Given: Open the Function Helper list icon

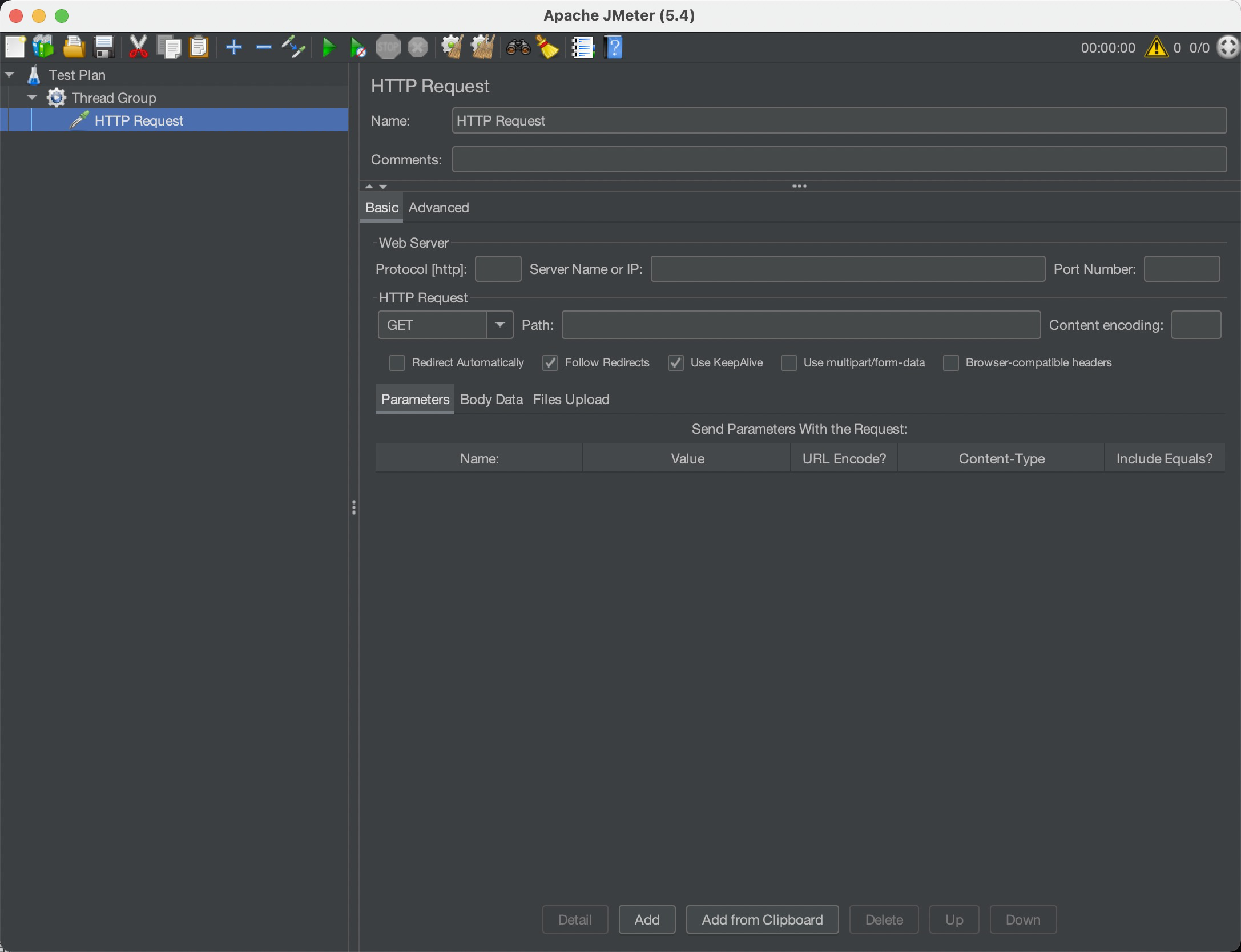Looking at the screenshot, I should pyautogui.click(x=583, y=47).
